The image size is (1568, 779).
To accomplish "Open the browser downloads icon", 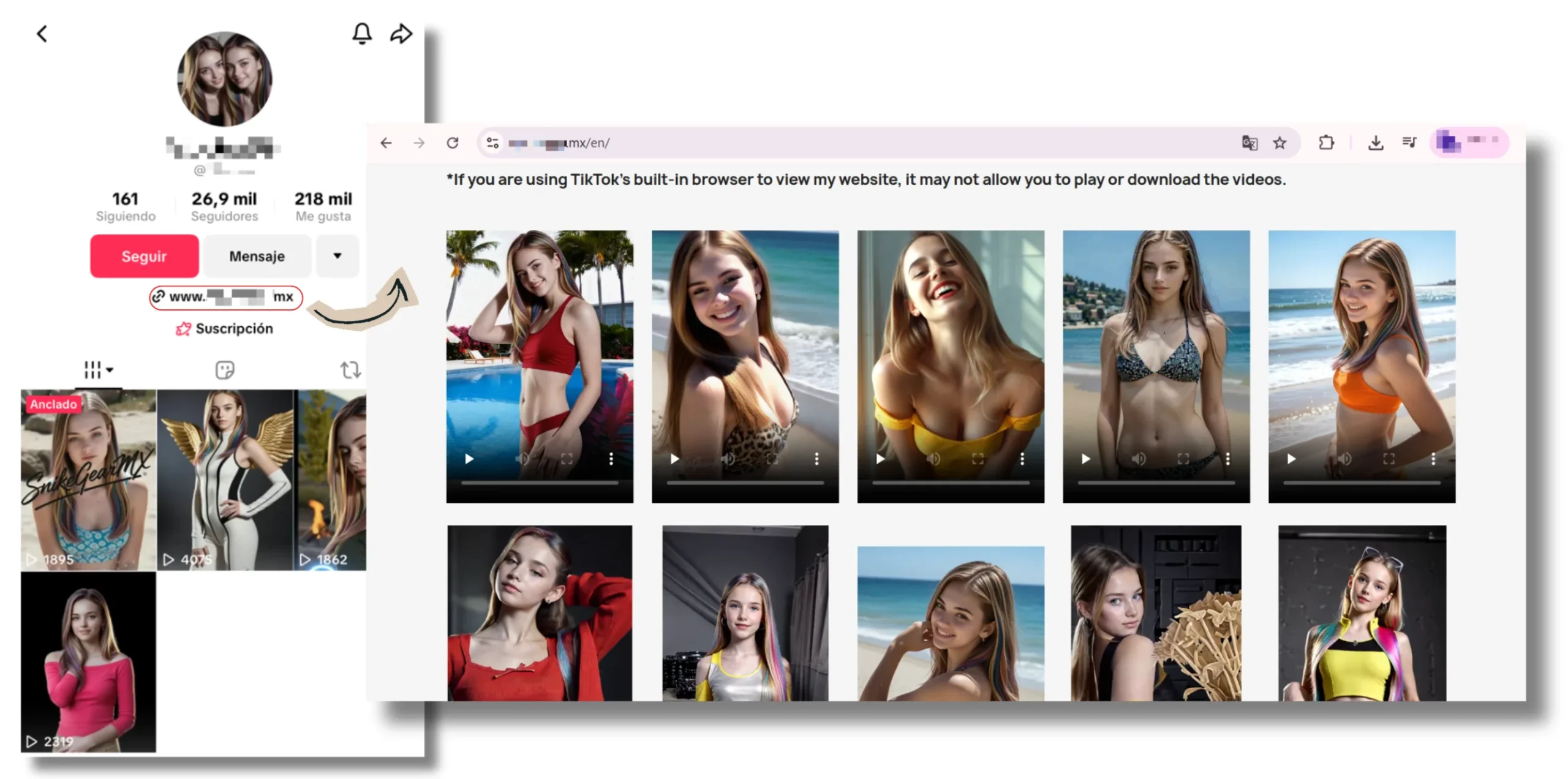I will tap(1376, 143).
